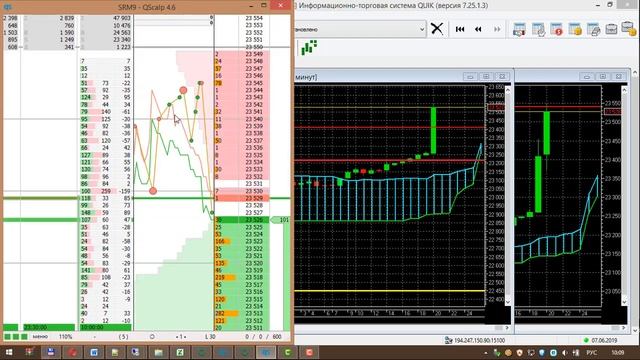This screenshot has width=640, height=360.
Task: Click price level 23 513 in QScalp ladder
Action: (254, 313)
